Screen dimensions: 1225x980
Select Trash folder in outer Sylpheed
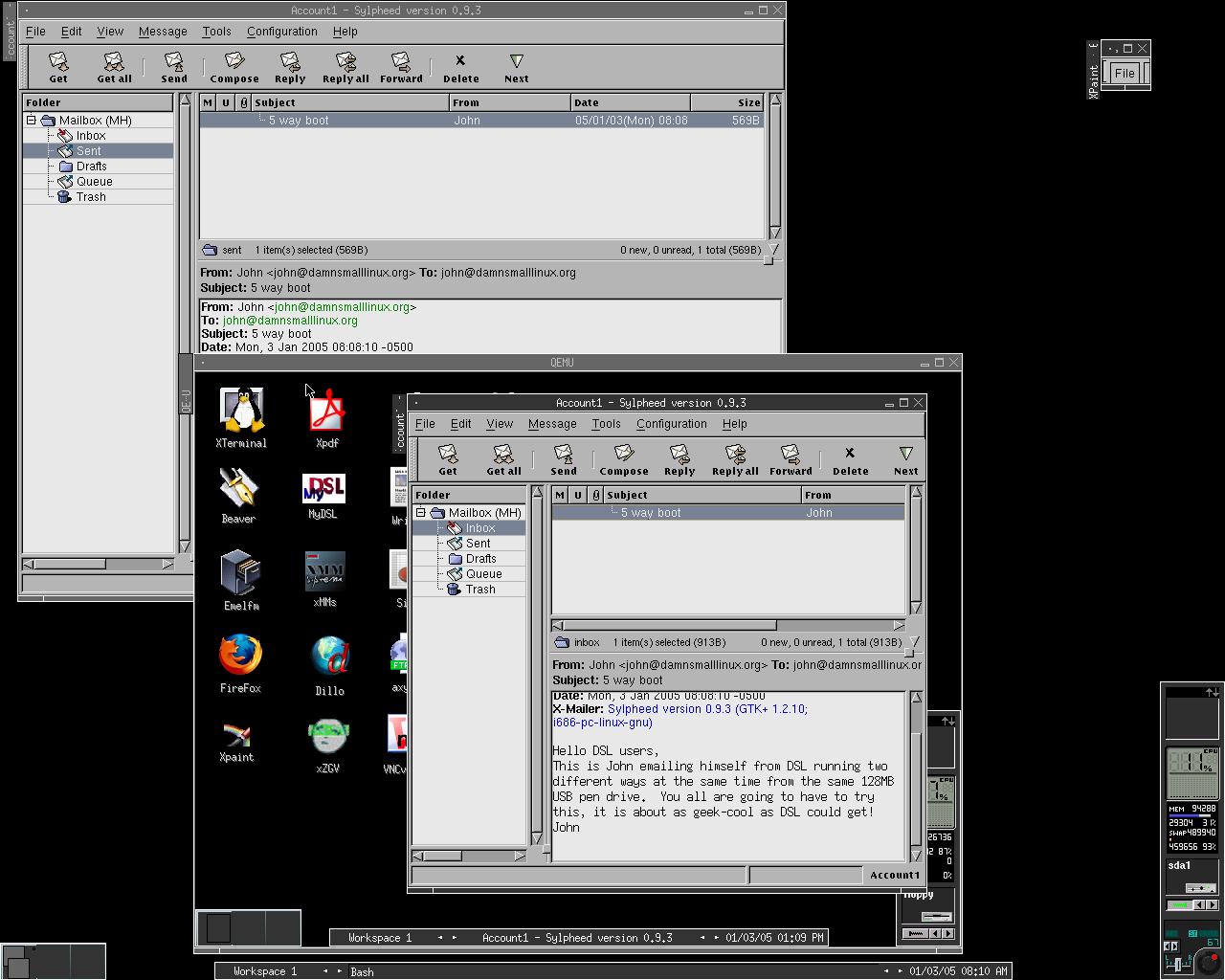tap(91, 197)
